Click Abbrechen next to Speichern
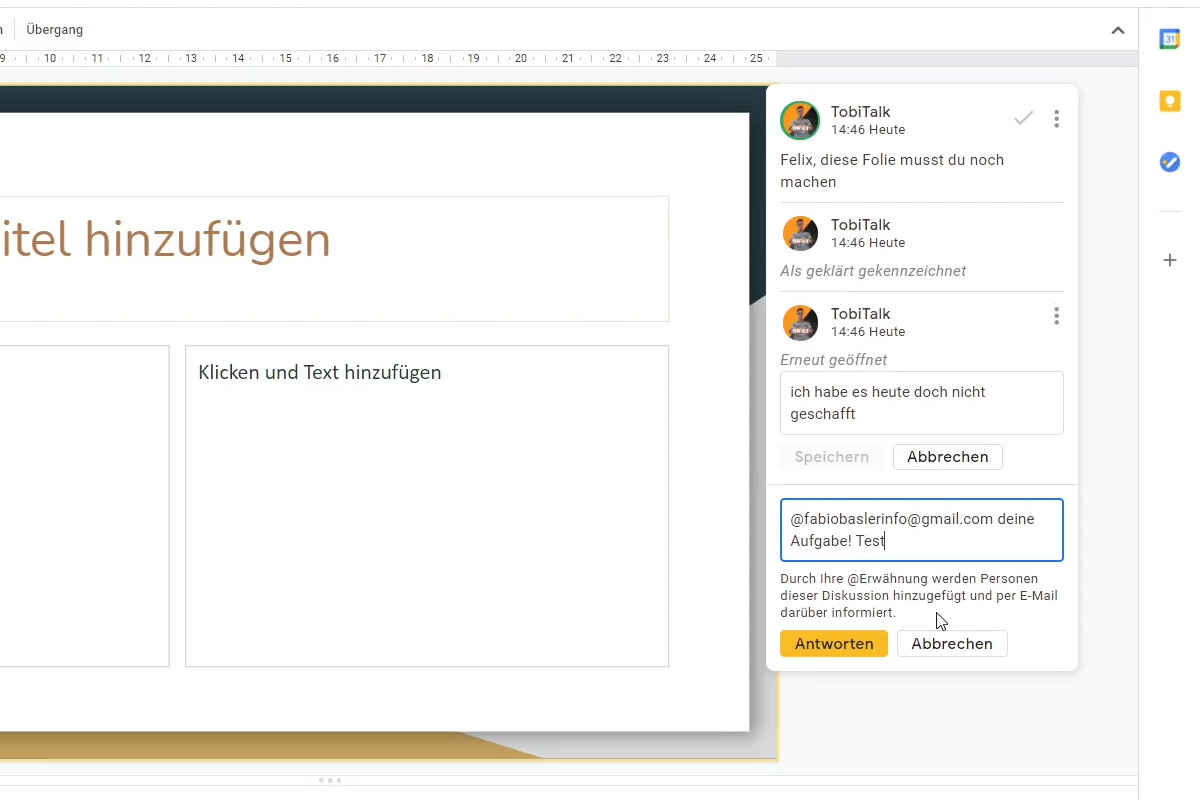This screenshot has height=800, width=1200. 947,457
